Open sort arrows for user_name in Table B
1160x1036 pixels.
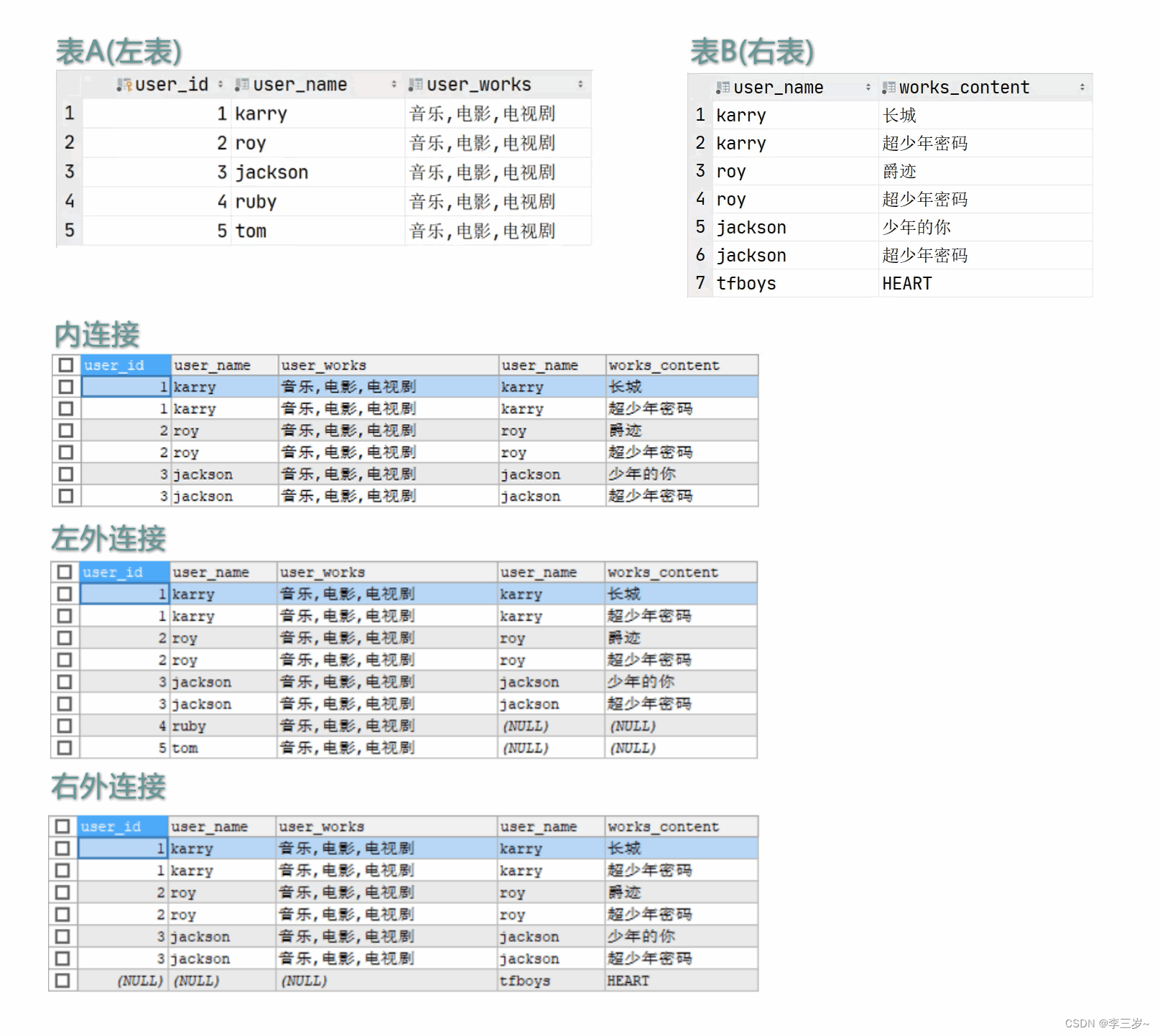[x=868, y=88]
